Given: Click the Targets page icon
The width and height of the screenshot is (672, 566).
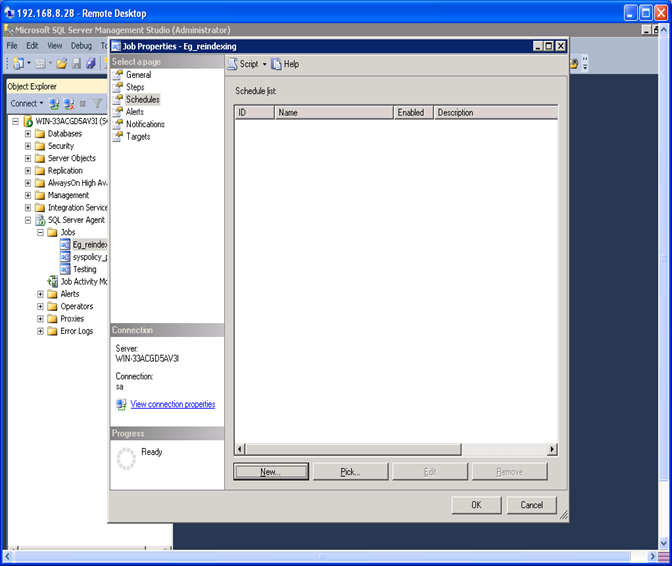Looking at the screenshot, I should tap(117, 137).
